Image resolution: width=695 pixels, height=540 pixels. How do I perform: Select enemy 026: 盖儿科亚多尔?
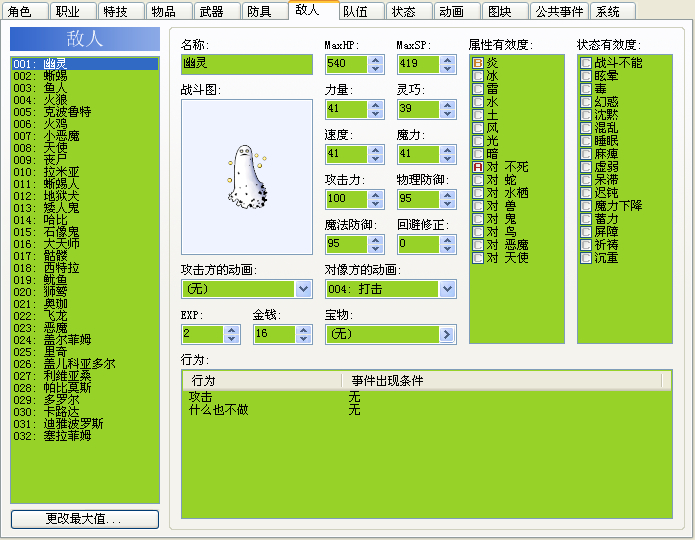coord(84,364)
